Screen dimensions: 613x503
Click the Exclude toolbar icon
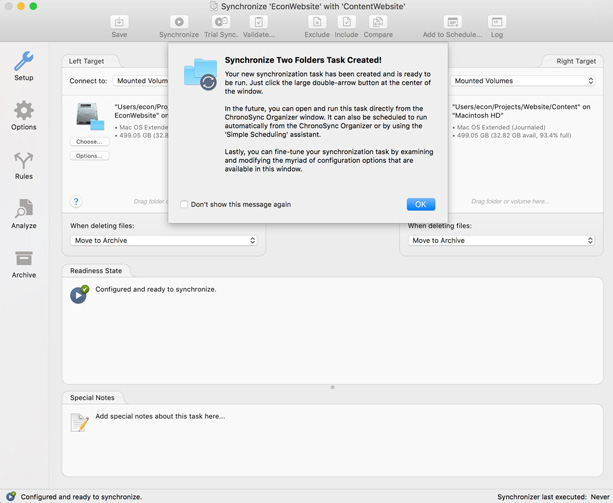click(x=317, y=22)
